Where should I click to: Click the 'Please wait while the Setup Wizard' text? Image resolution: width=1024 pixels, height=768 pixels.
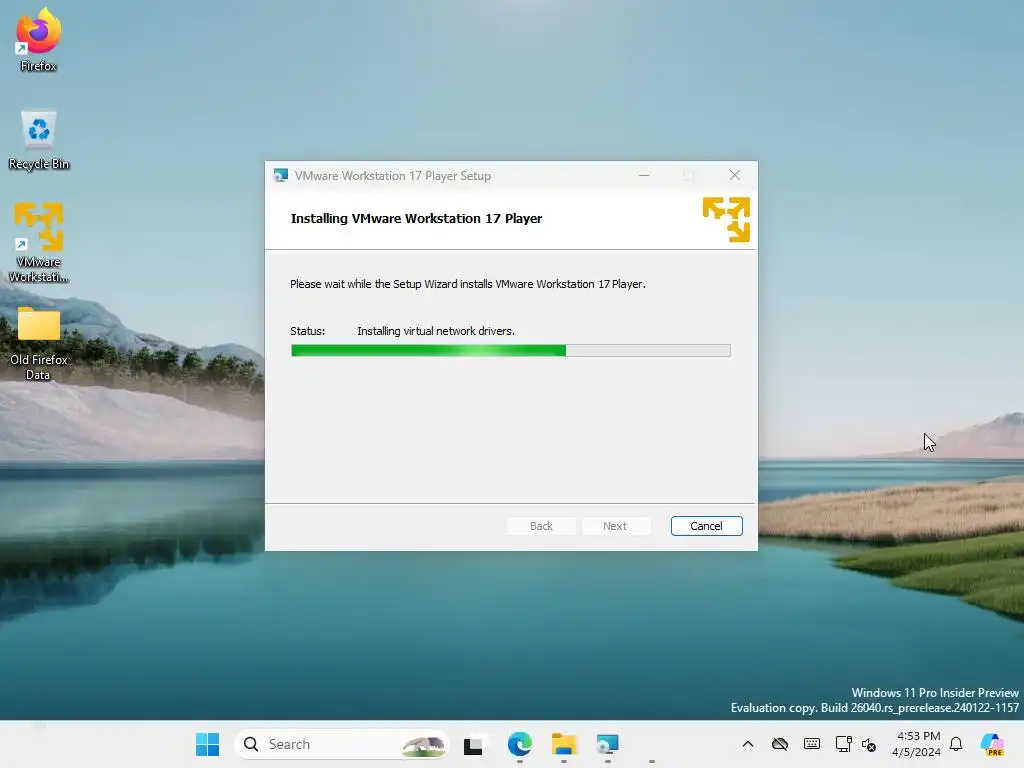(468, 284)
